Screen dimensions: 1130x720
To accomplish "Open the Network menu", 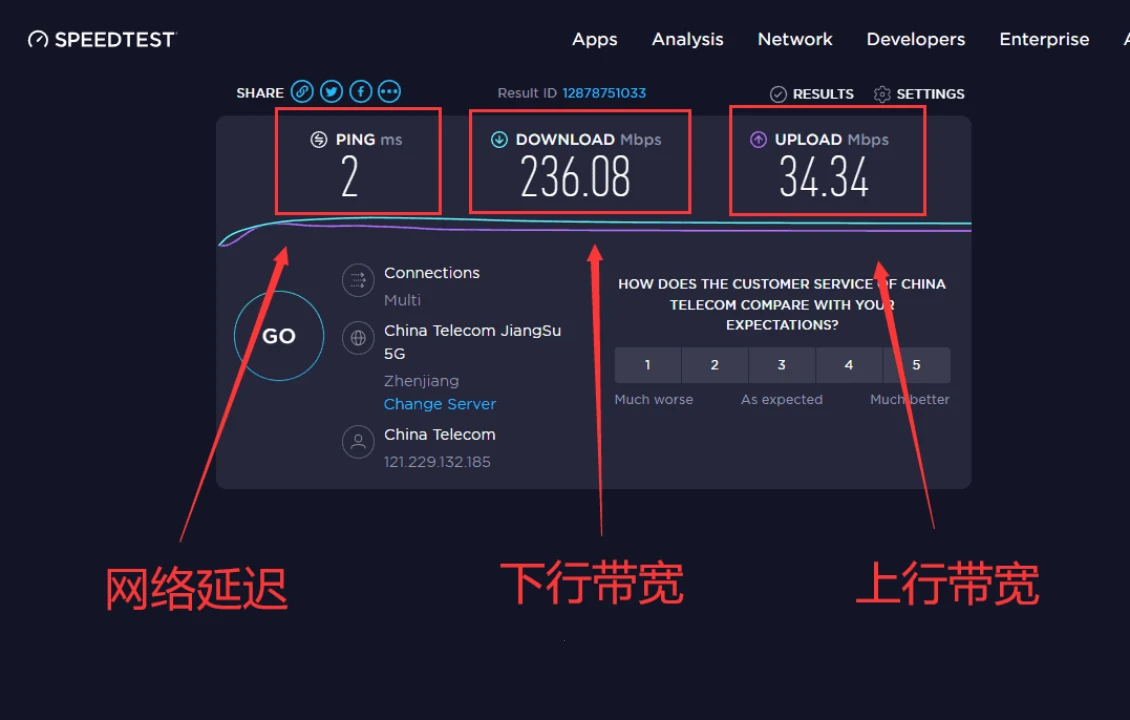I will (x=795, y=40).
